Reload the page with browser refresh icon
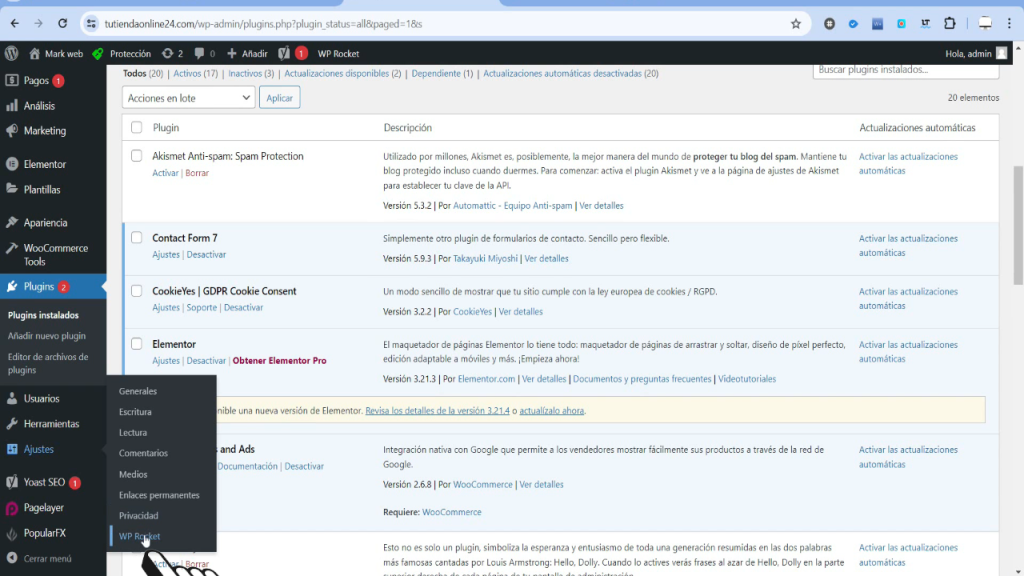 click(63, 23)
